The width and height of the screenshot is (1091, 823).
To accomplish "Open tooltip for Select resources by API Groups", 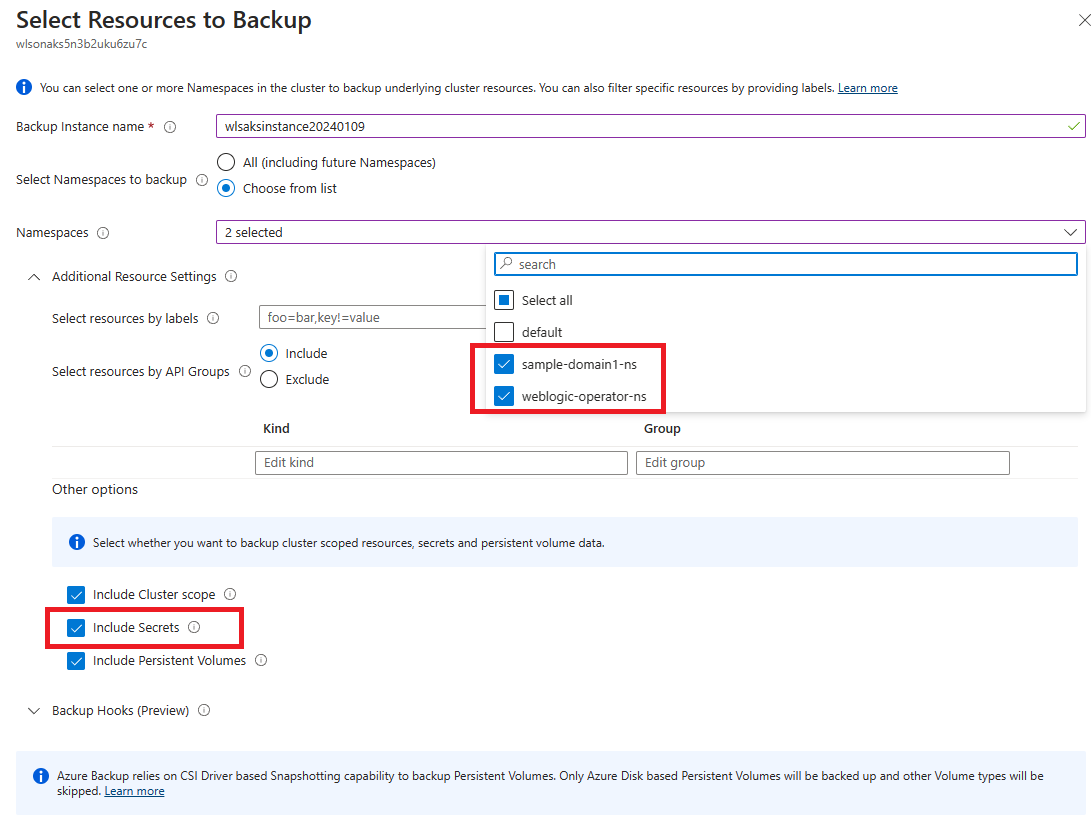I will [245, 370].
